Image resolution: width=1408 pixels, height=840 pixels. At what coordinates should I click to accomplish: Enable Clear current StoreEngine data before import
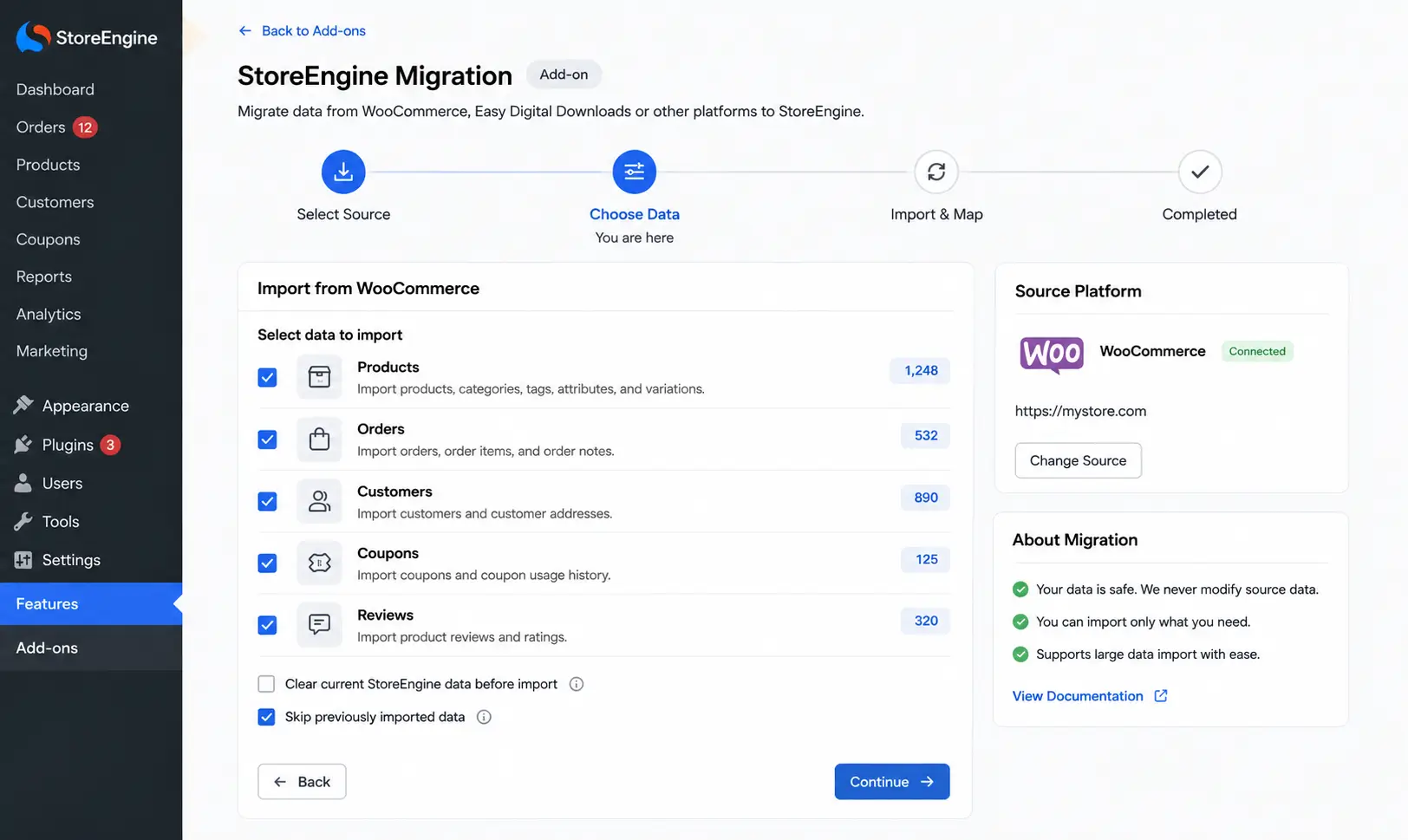click(266, 684)
